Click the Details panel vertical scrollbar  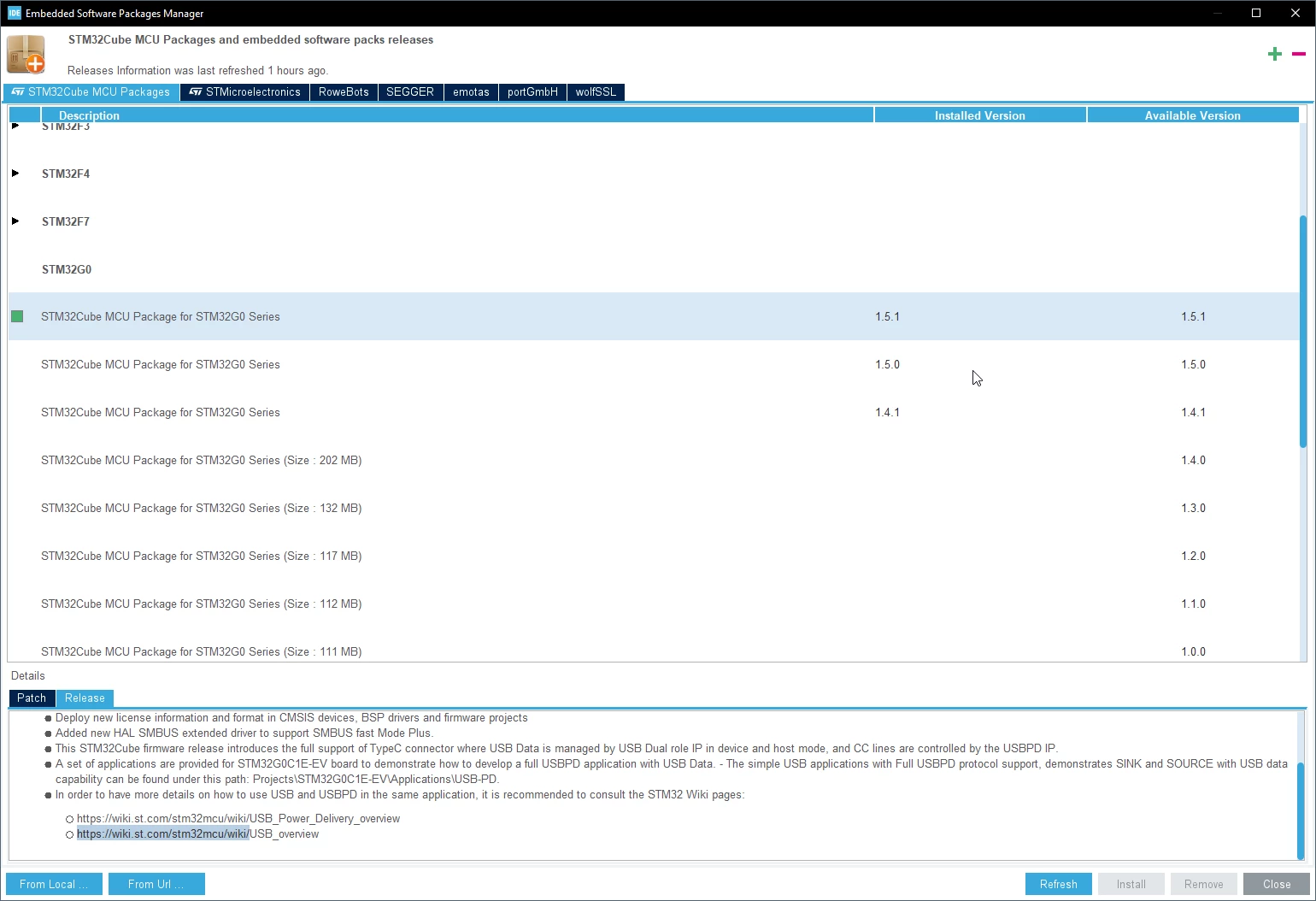tap(1301, 810)
